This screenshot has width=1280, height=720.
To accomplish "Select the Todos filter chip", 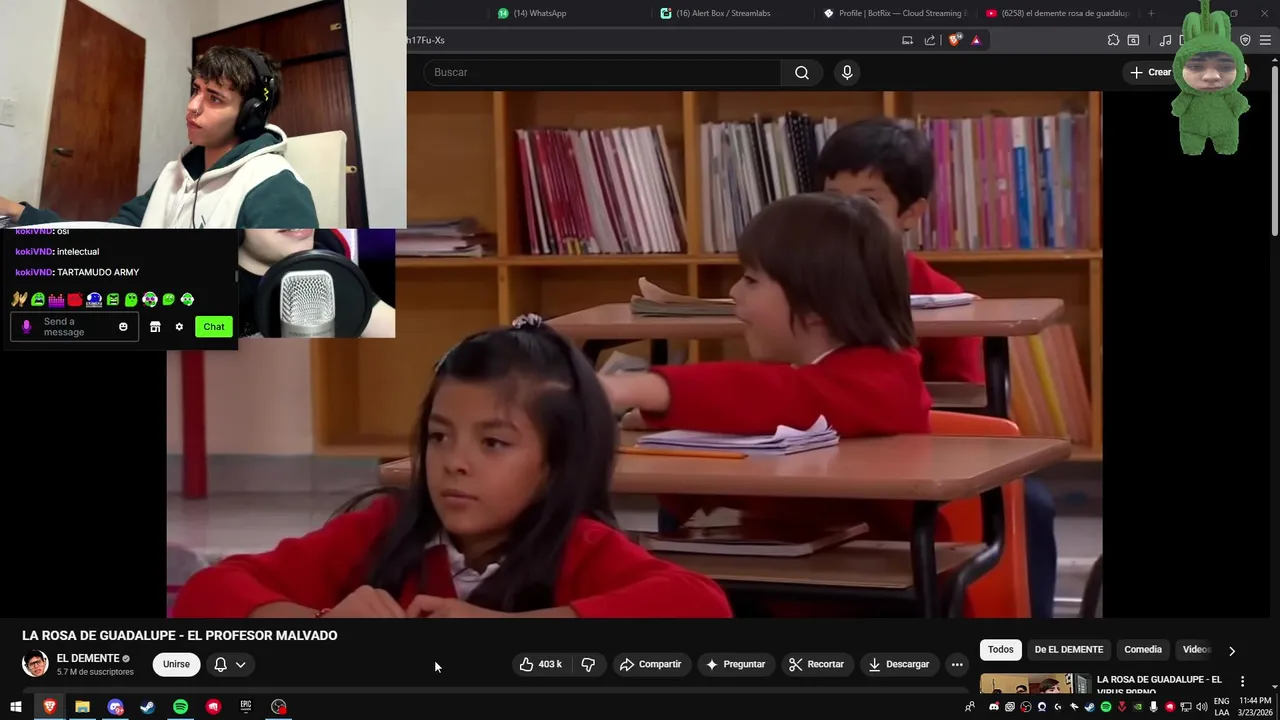I will coord(1001,649).
